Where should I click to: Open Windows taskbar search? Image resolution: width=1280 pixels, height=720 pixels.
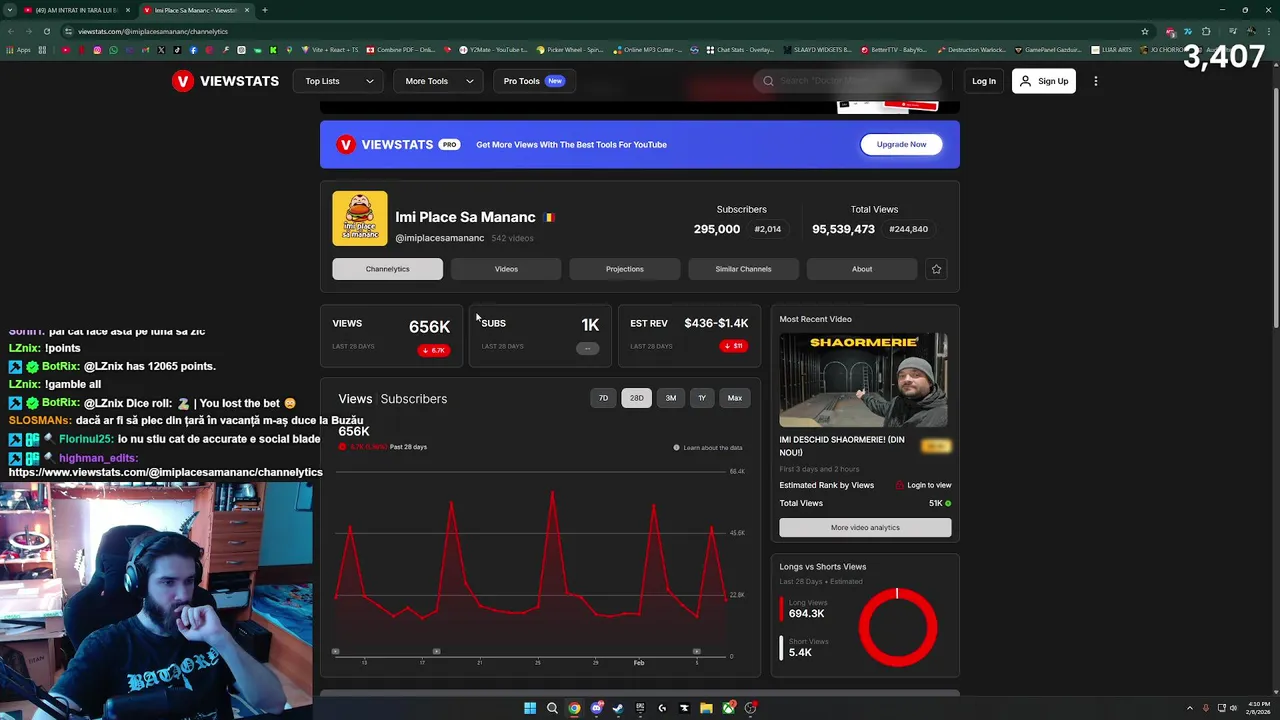[x=552, y=708]
